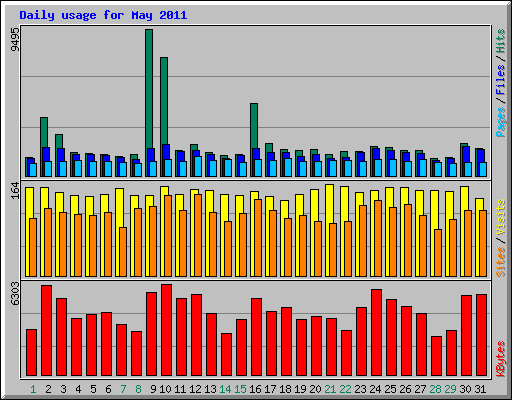Click day 12 on the x-axis

pos(195,389)
